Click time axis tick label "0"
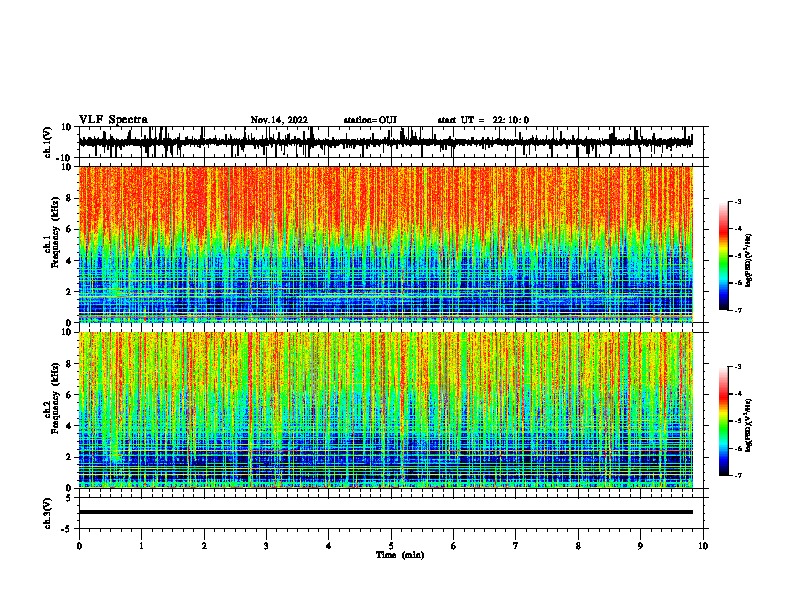792x612 pixels. (79, 546)
